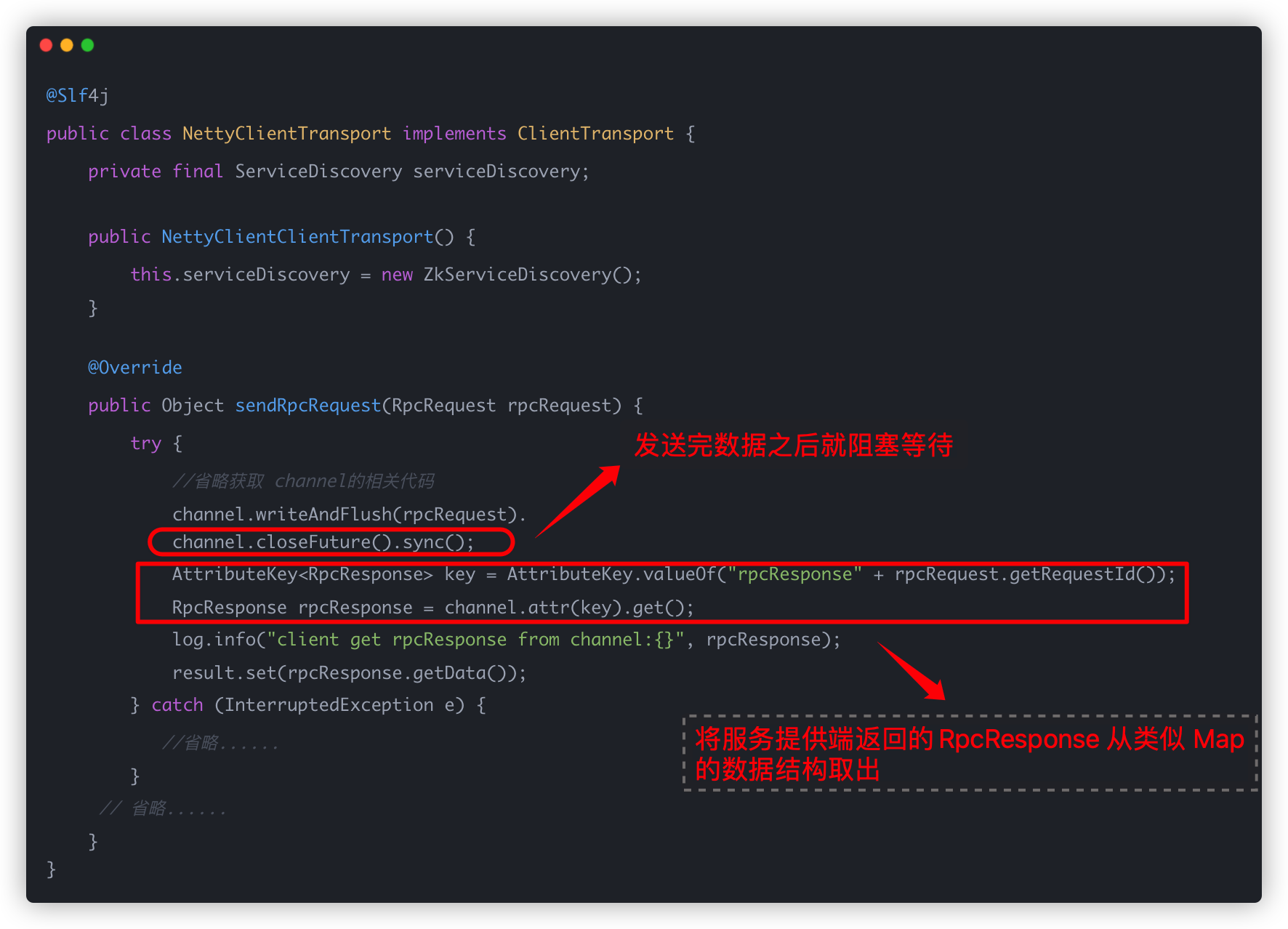This screenshot has height=929, width=1288.
Task: Click the red close dot in window header
Action: (x=46, y=45)
